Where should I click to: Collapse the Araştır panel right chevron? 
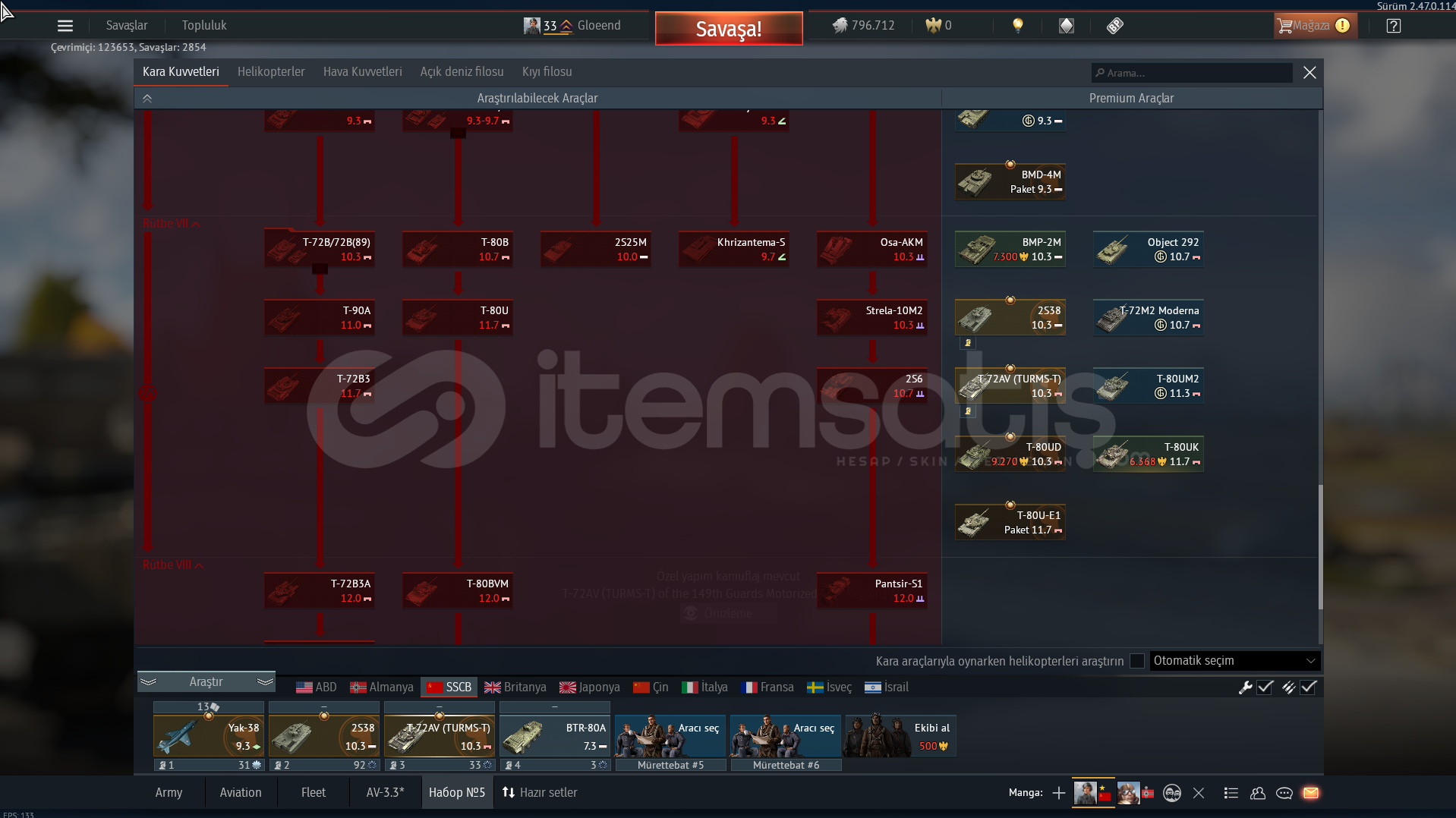265,681
